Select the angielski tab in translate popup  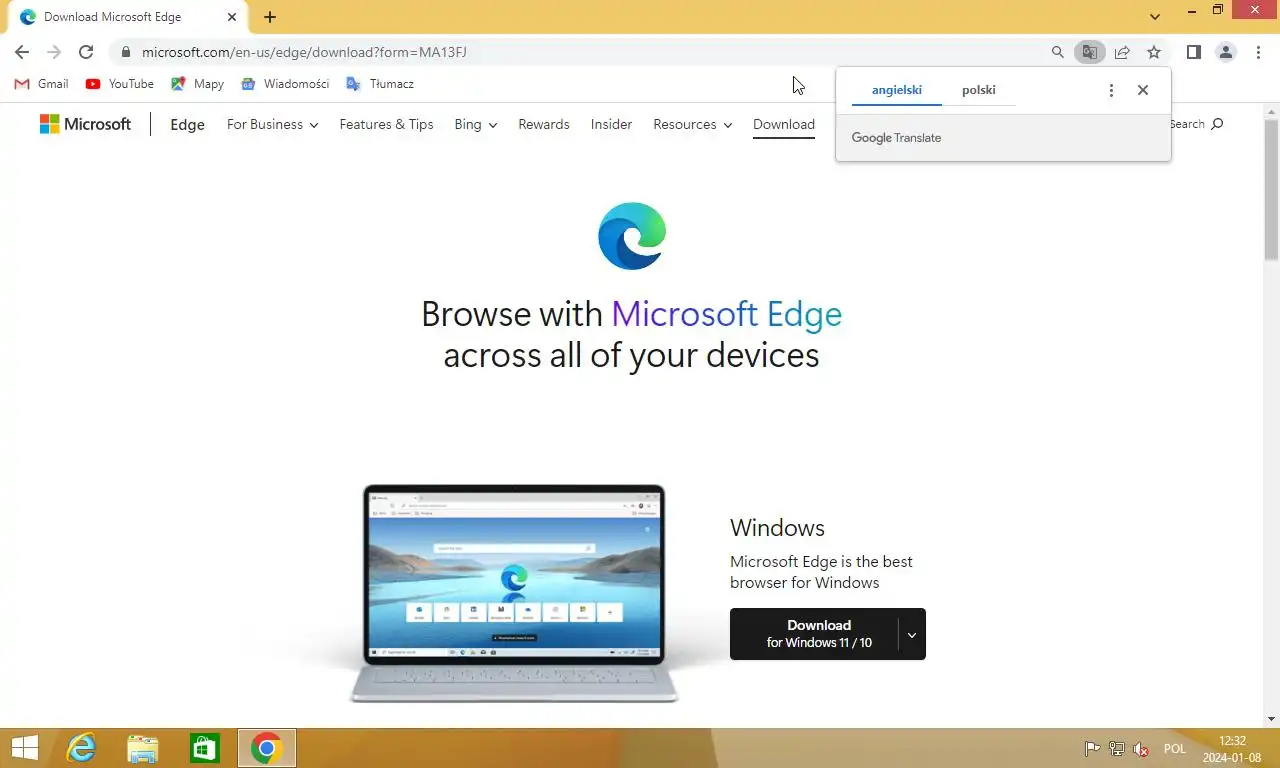[x=897, y=90]
